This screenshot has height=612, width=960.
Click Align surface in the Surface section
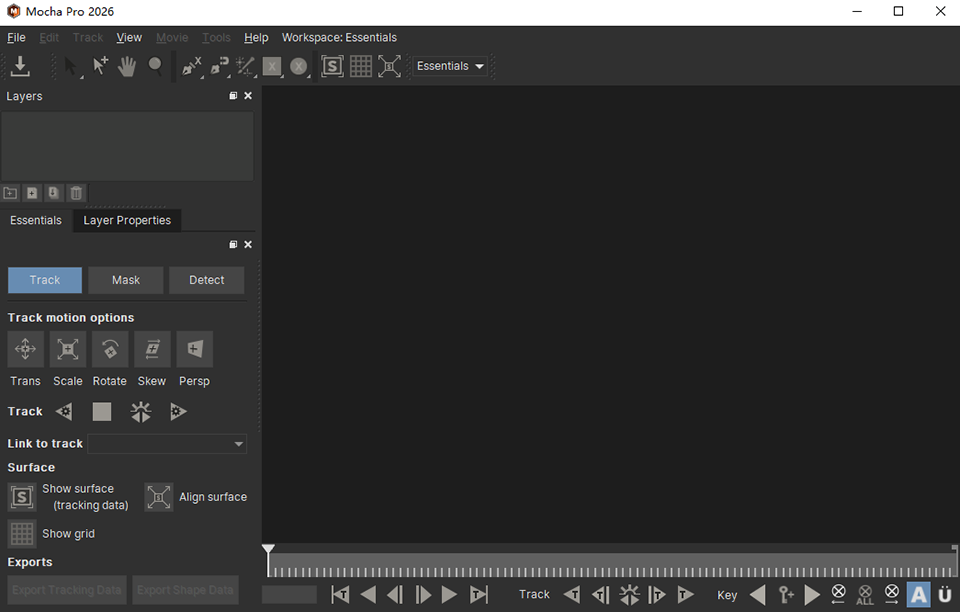click(x=159, y=497)
